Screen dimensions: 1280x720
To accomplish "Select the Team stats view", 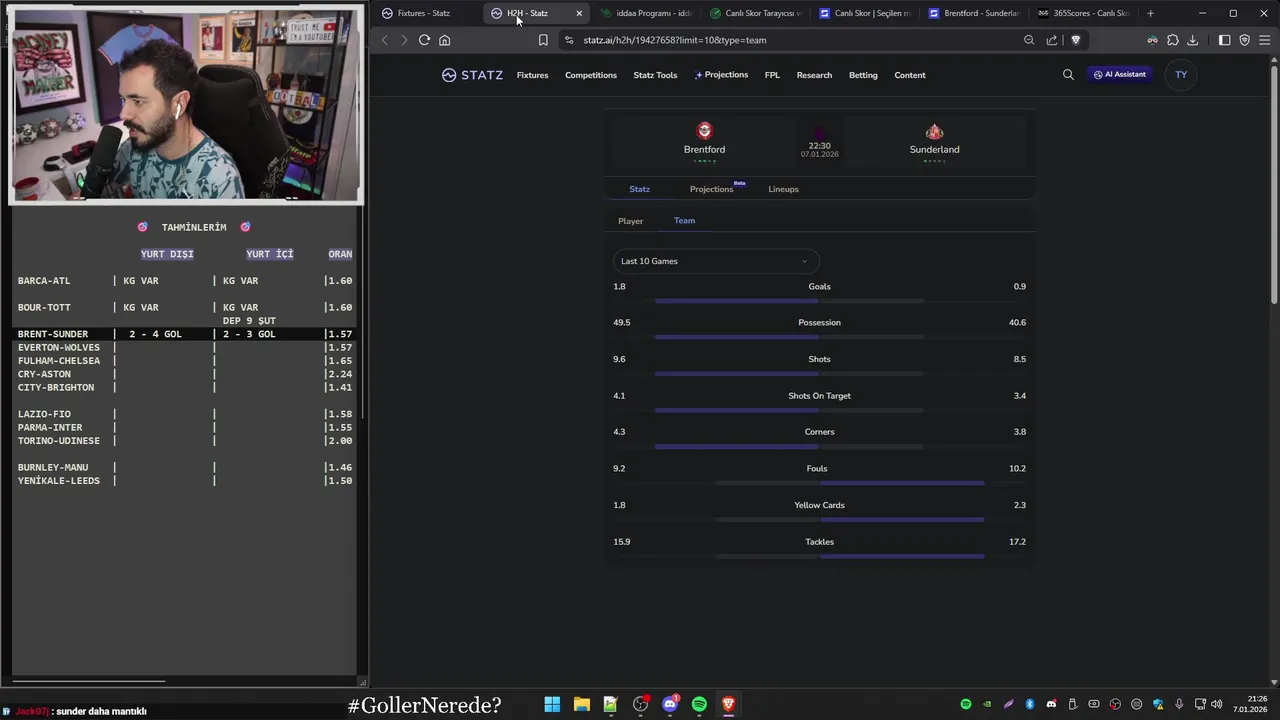I will click(x=684, y=221).
